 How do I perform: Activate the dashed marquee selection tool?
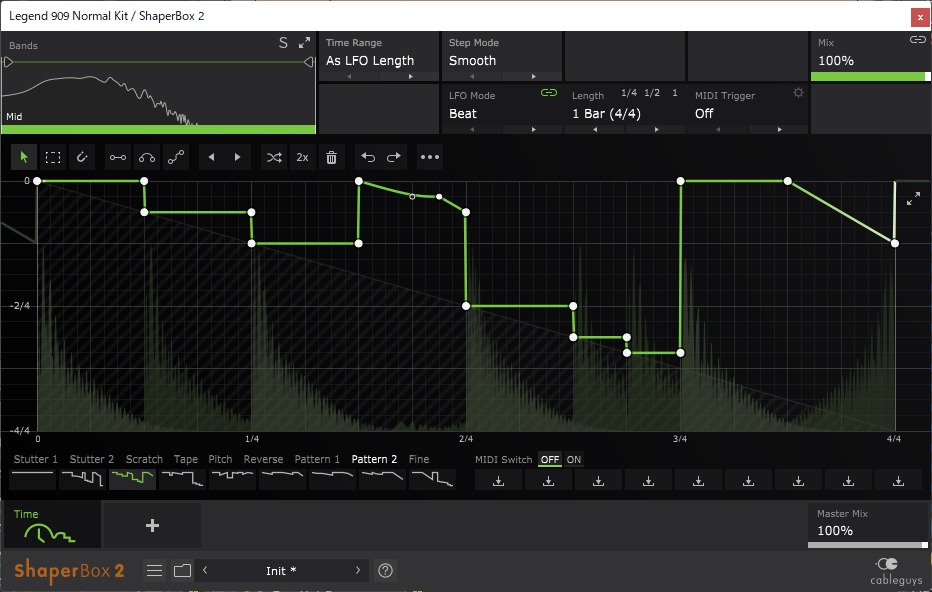53,158
